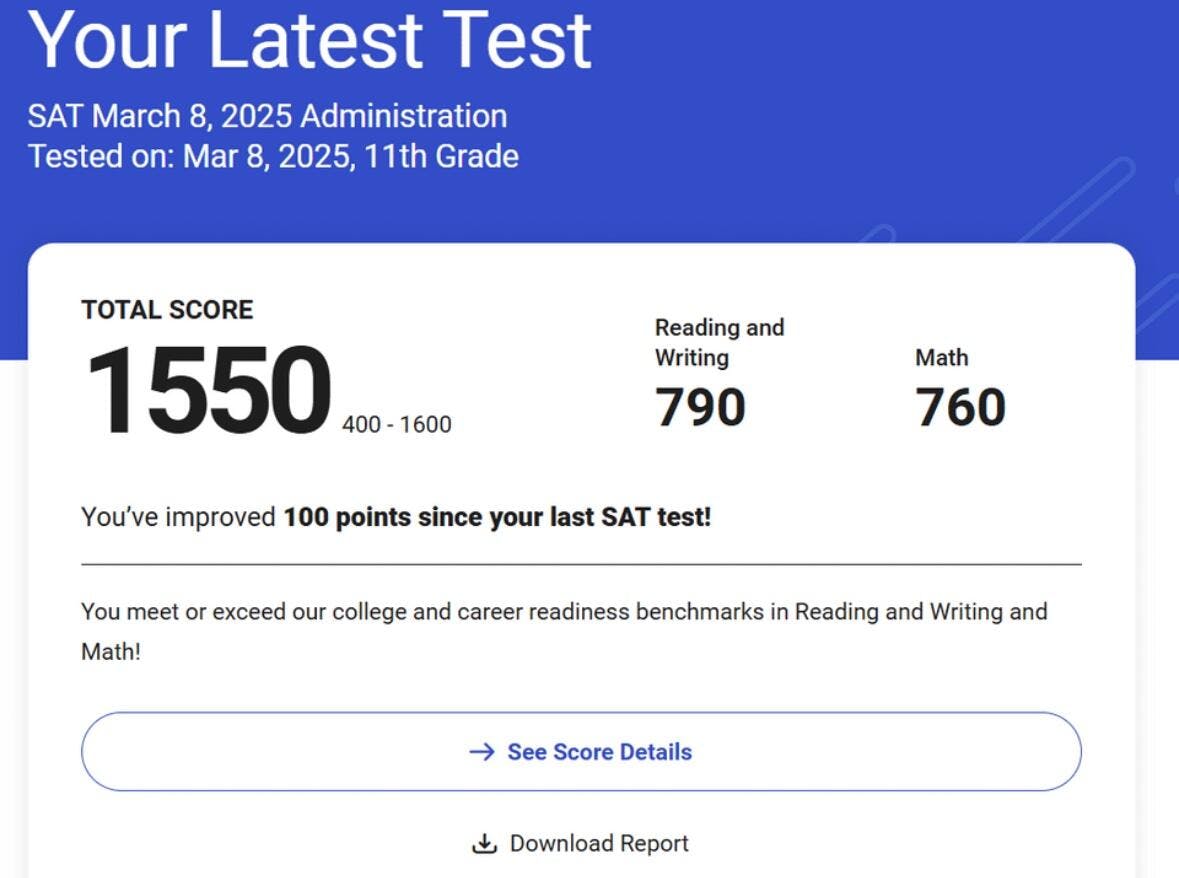Click the arrow icon in See Score Details
The height and width of the screenshot is (878, 1179).
(x=482, y=752)
